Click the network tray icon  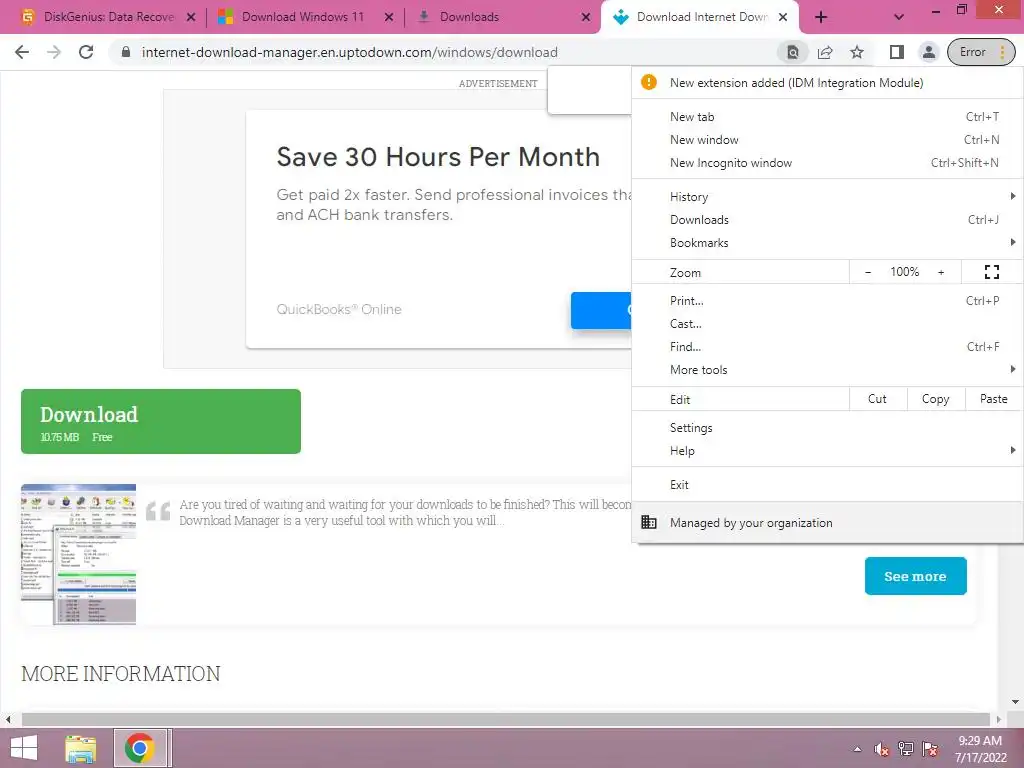coord(906,749)
